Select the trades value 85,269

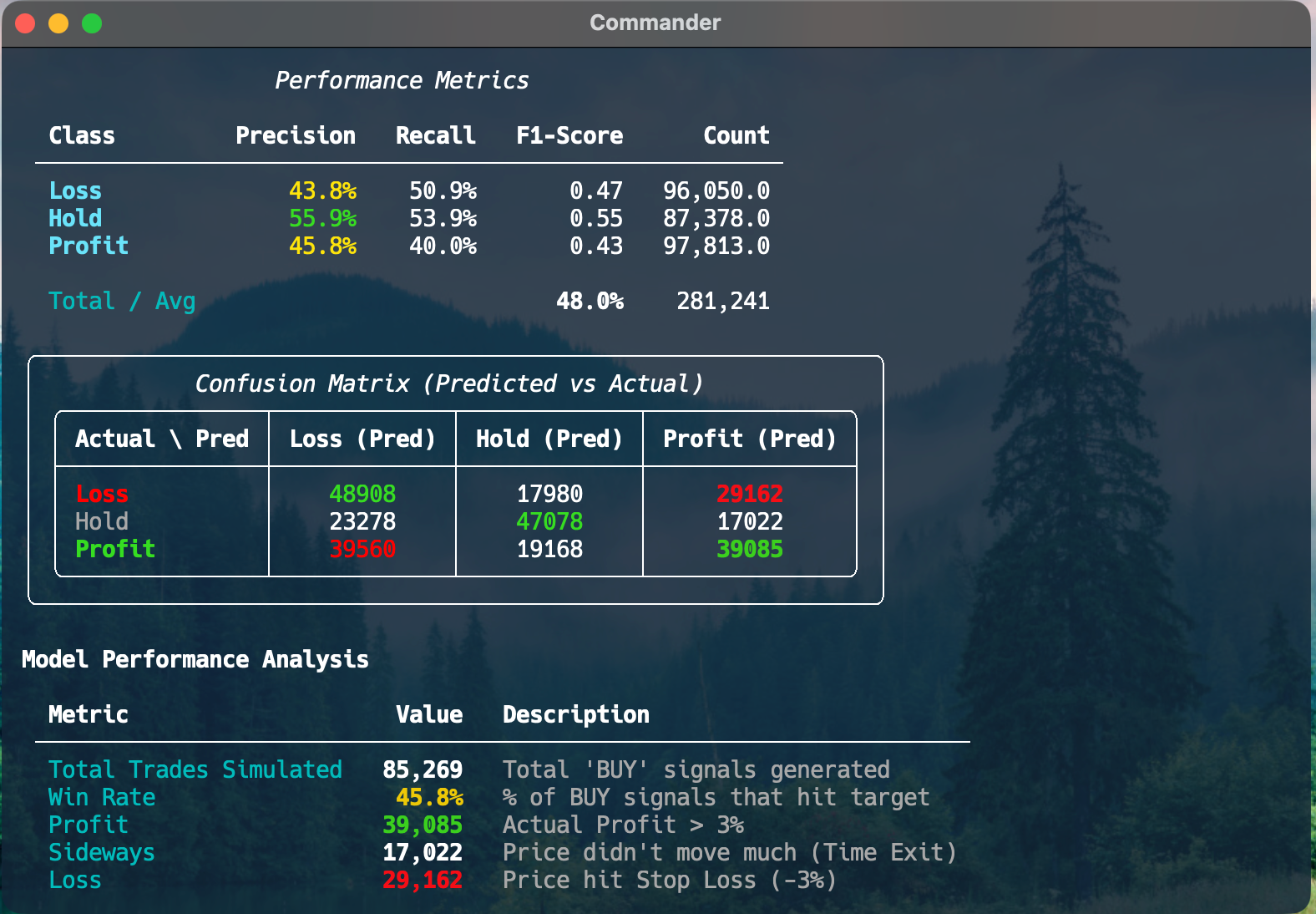pyautogui.click(x=423, y=769)
